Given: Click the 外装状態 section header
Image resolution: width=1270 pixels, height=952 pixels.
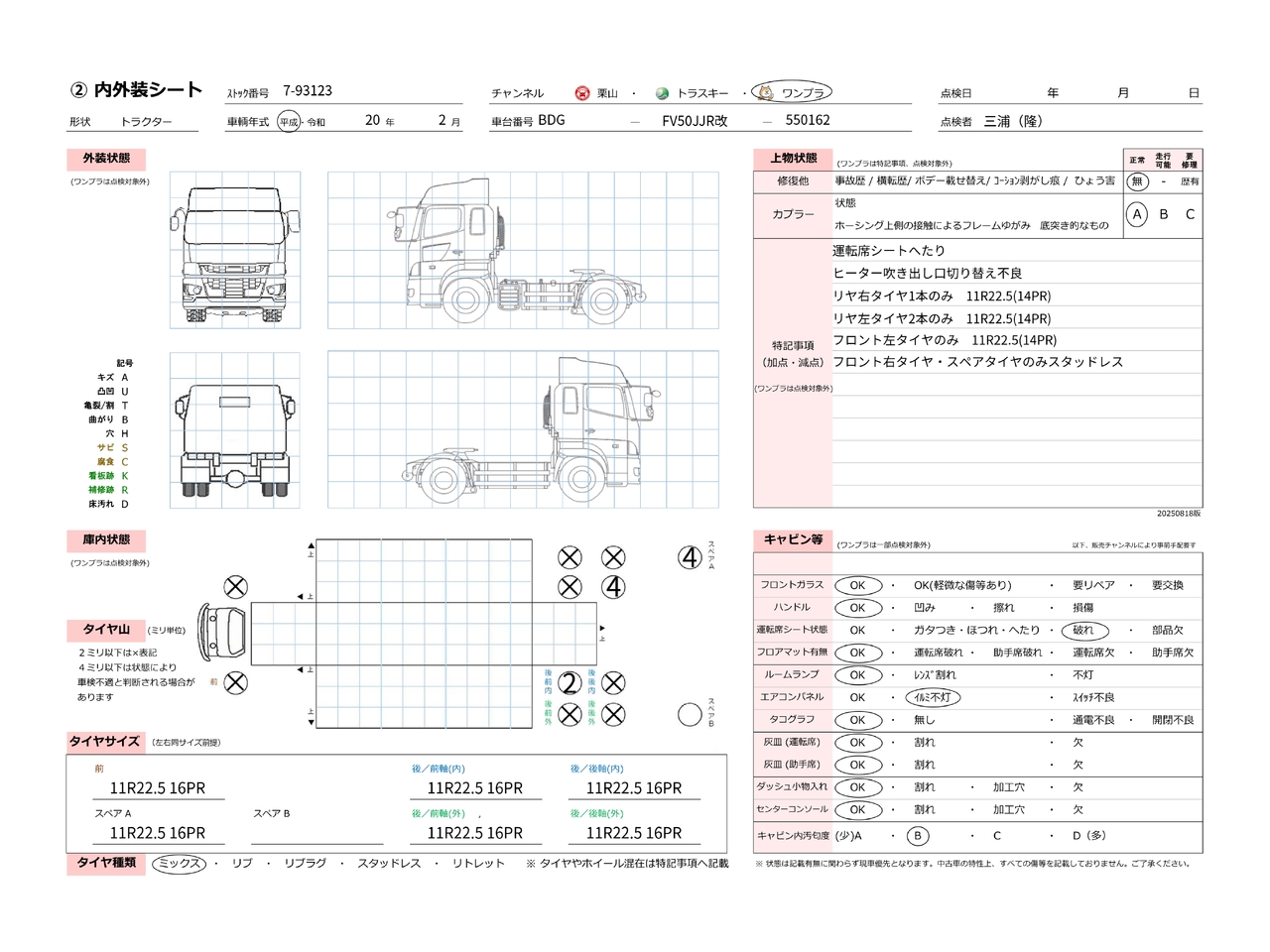Looking at the screenshot, I should click(x=106, y=159).
